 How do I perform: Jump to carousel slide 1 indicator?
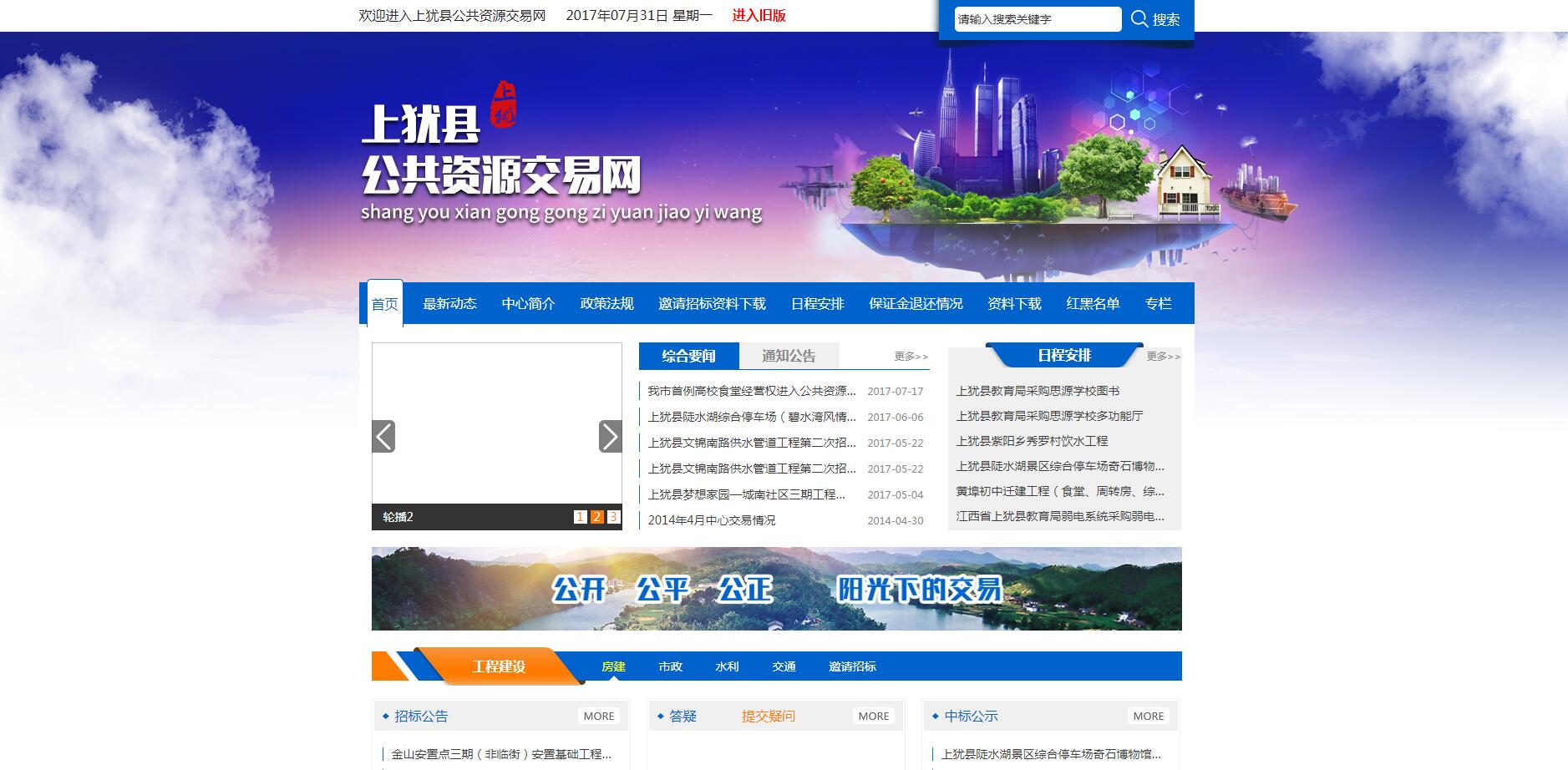(x=581, y=517)
